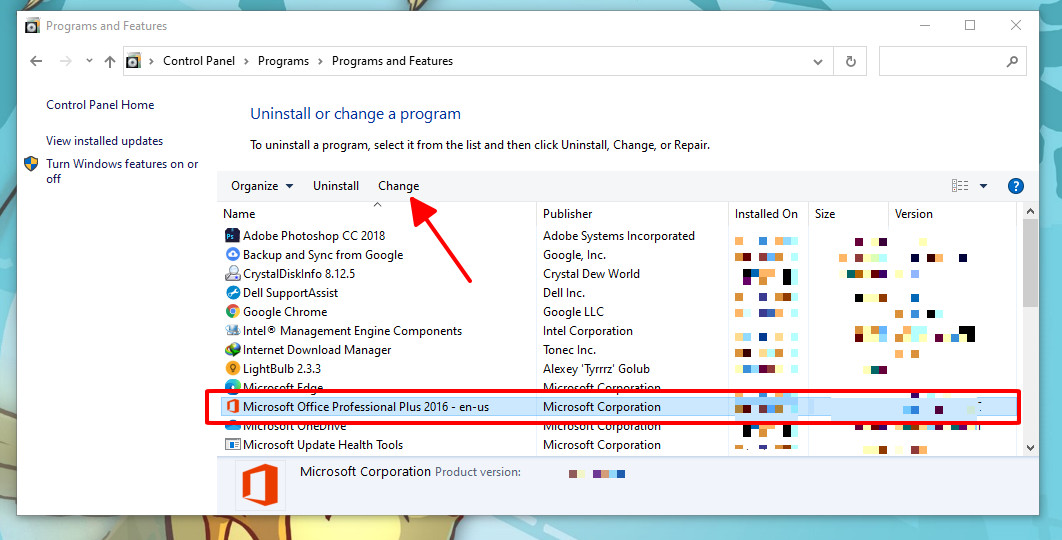Image resolution: width=1062 pixels, height=540 pixels.
Task: Open View installed updates link
Action: tap(104, 141)
